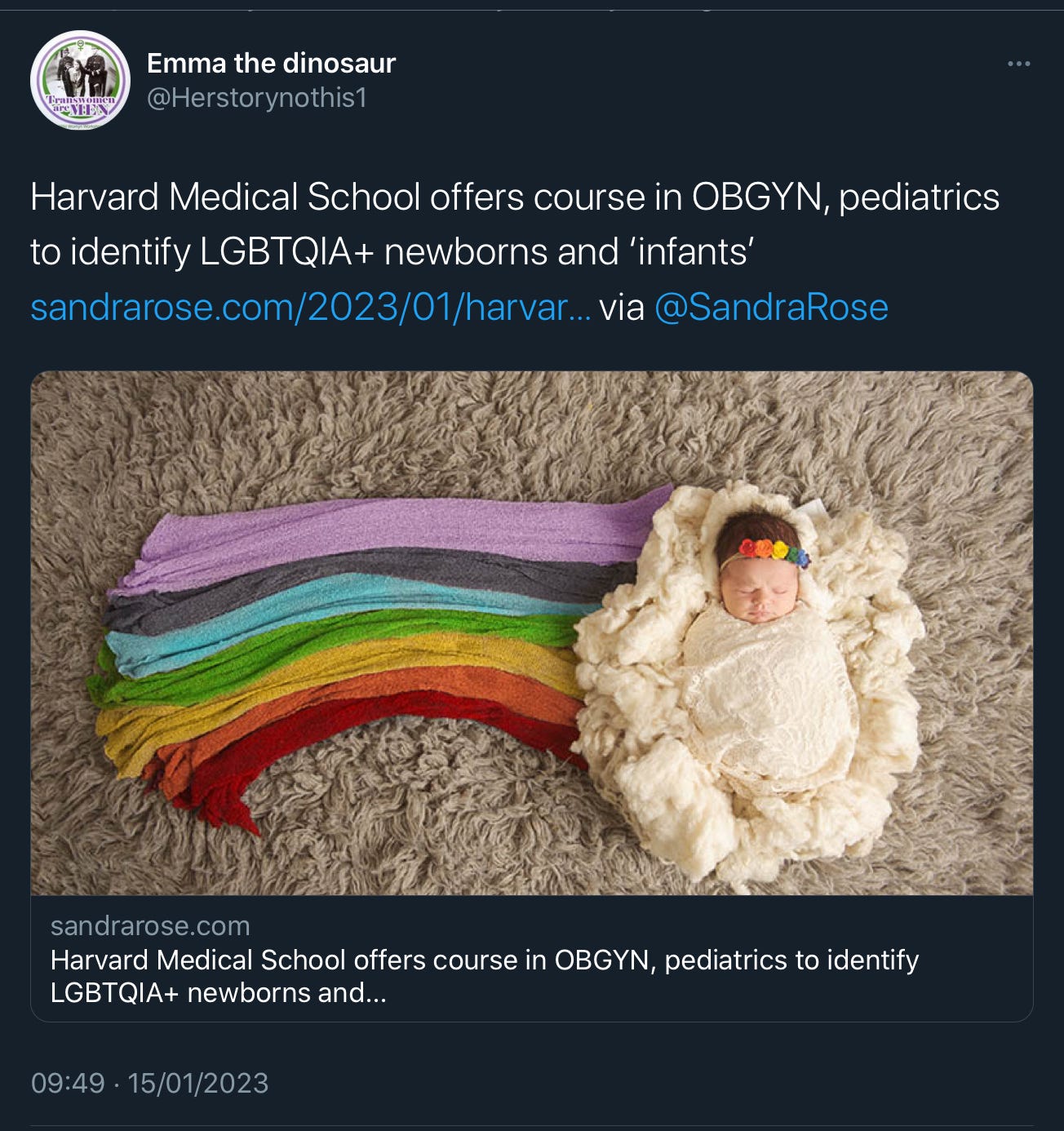The height and width of the screenshot is (1131, 1064).
Task: Open the tweet's three-dot more menu
Action: point(1018,64)
